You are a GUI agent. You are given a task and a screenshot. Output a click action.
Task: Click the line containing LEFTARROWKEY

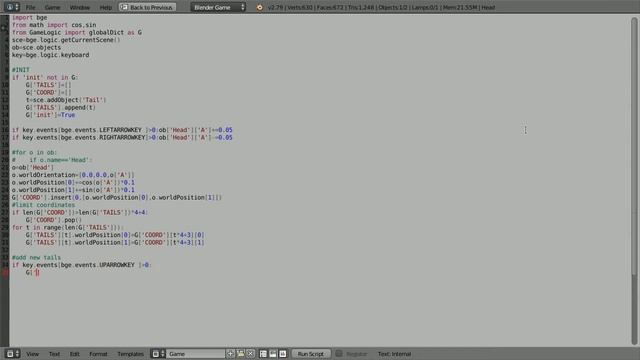click(122, 130)
